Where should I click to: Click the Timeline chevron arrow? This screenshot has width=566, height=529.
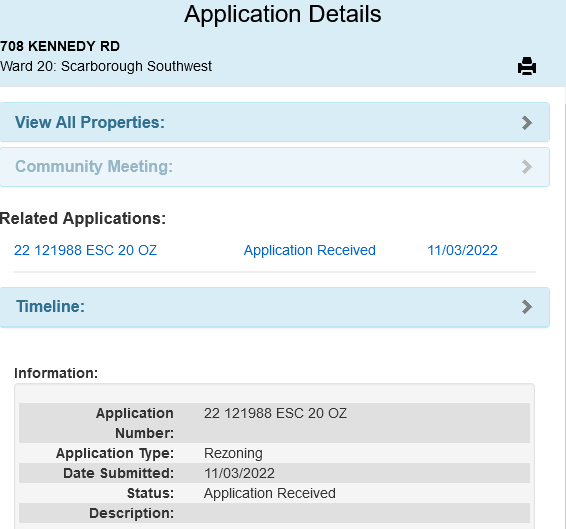tap(527, 307)
